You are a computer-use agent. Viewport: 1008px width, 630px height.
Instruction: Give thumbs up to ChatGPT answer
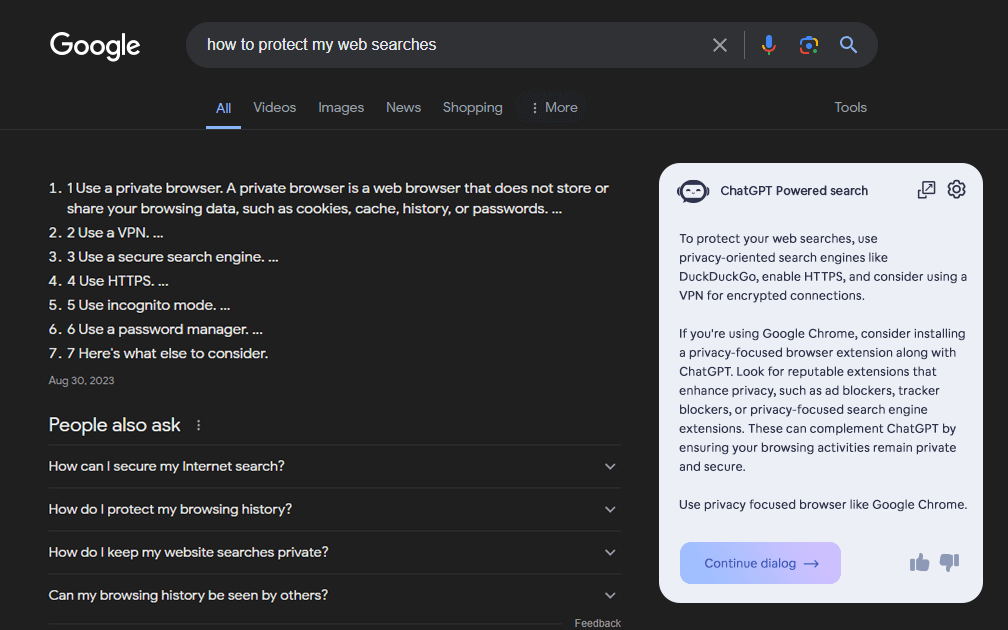pyautogui.click(x=919, y=563)
